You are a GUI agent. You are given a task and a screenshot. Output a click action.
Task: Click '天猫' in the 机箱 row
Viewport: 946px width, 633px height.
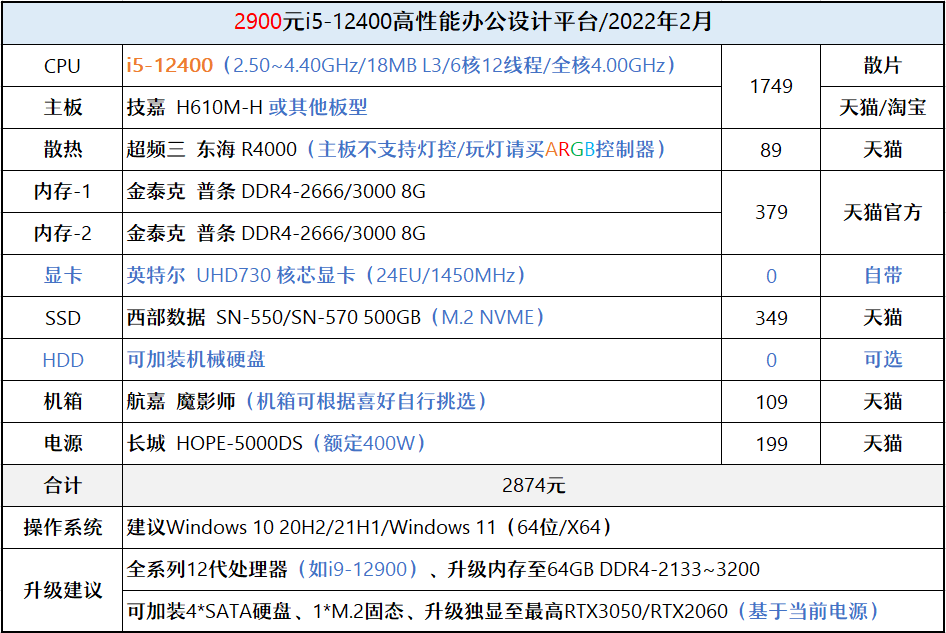pos(882,401)
